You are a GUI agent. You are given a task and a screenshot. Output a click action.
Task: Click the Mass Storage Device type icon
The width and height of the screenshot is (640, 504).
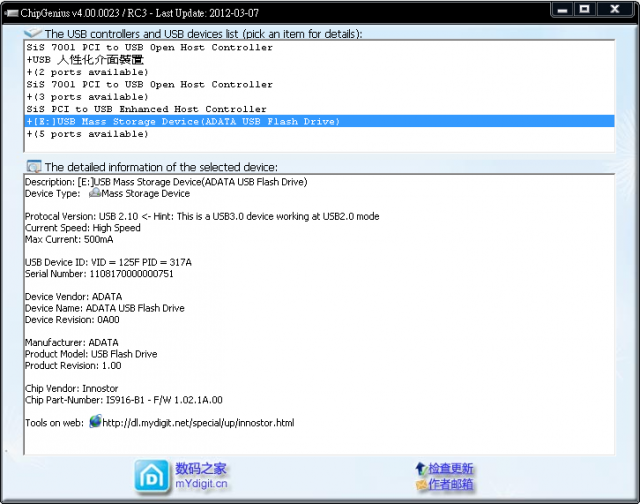point(95,193)
